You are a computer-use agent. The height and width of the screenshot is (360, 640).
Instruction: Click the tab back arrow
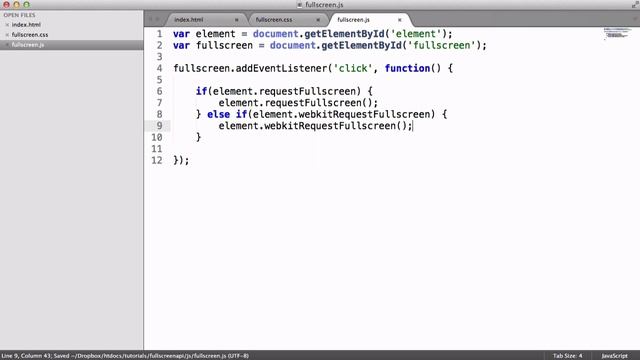[150, 19]
